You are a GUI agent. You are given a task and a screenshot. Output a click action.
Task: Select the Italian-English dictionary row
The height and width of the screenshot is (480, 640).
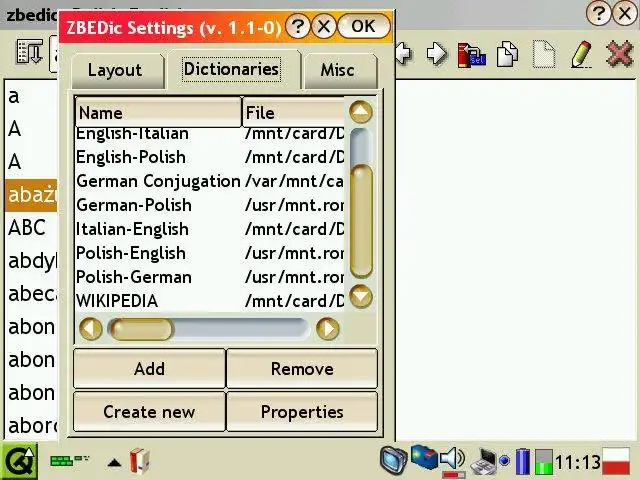tap(210, 229)
